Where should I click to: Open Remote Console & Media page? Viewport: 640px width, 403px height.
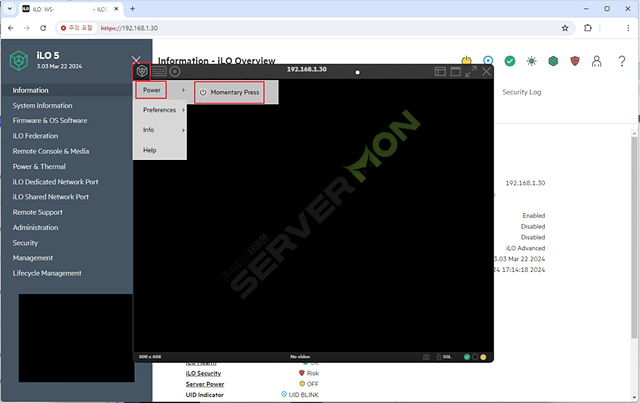pos(51,151)
